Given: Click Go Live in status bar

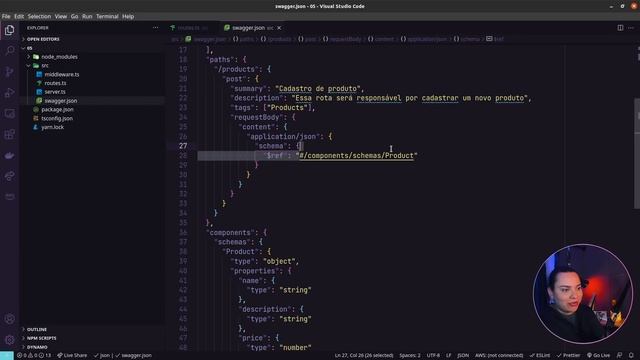Looking at the screenshot, I should 598,356.
